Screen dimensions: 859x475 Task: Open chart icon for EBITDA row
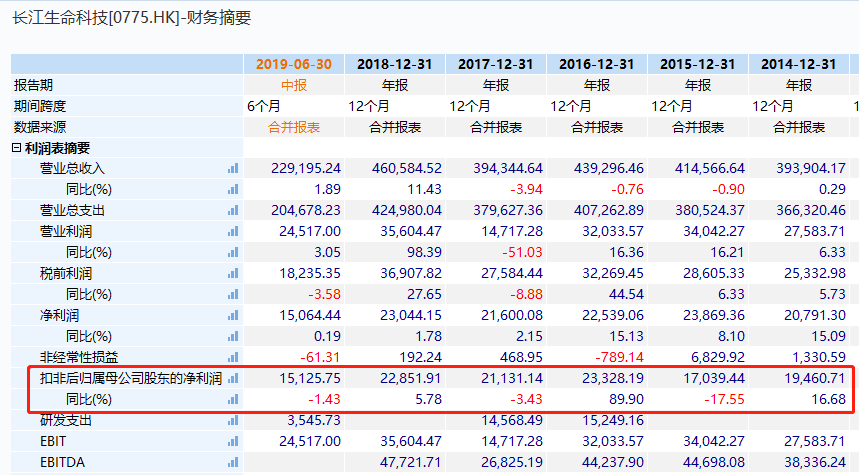point(233,462)
